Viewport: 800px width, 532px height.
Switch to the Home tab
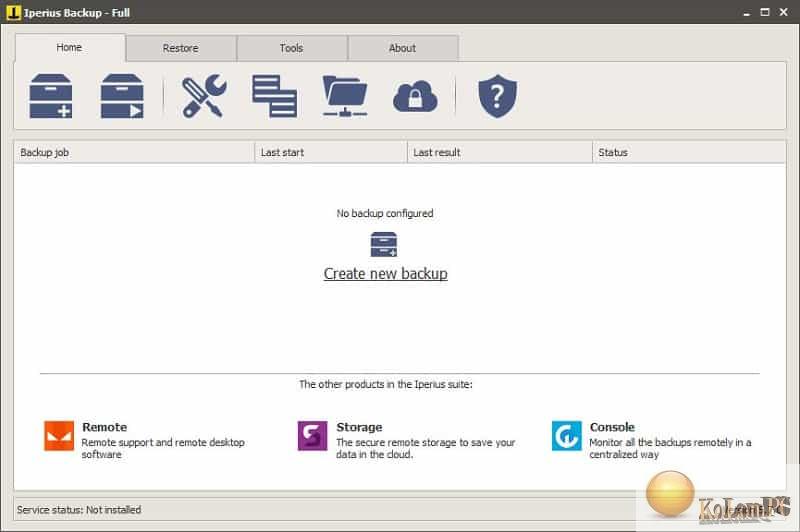click(x=70, y=47)
